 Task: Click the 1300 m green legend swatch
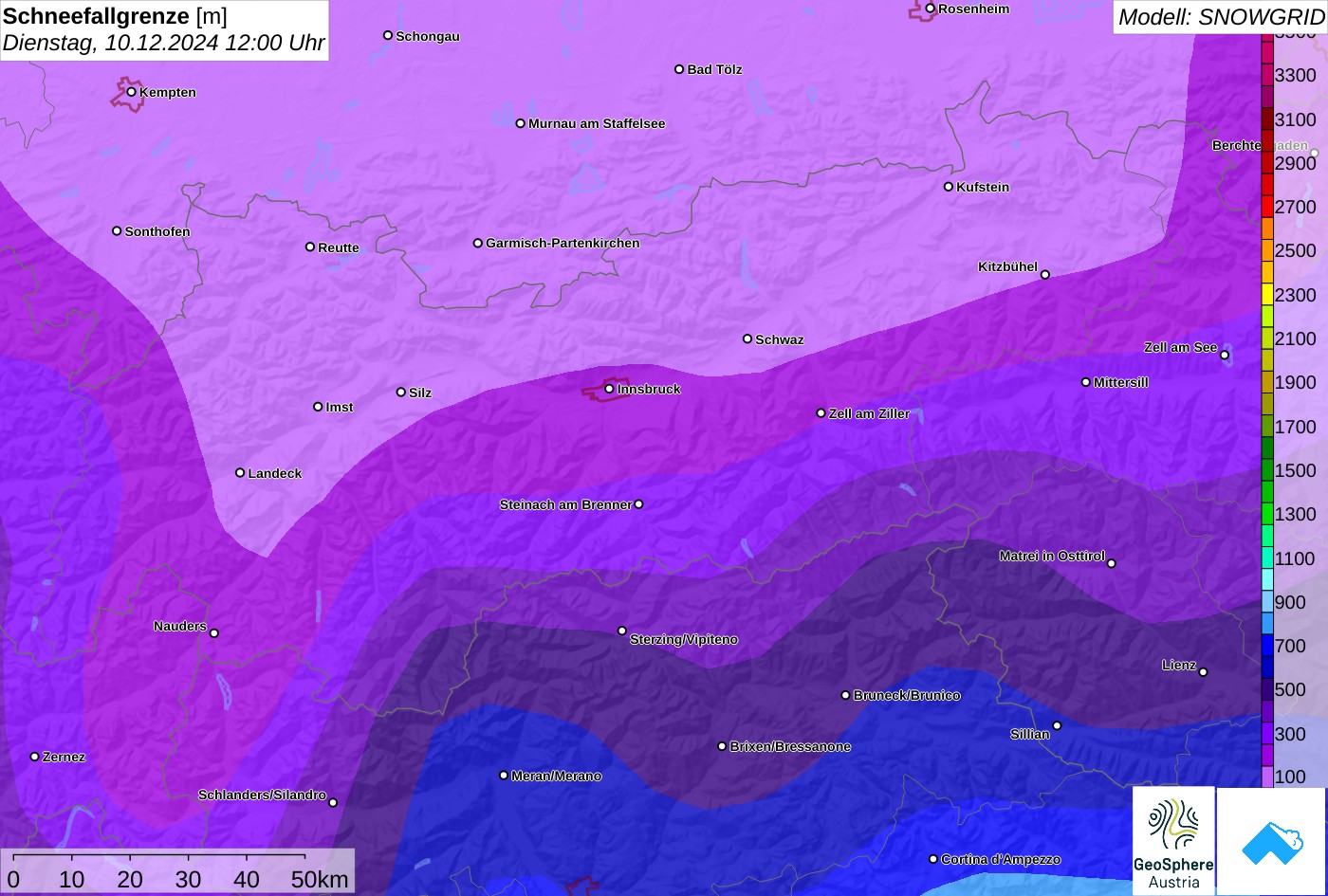(1267, 514)
